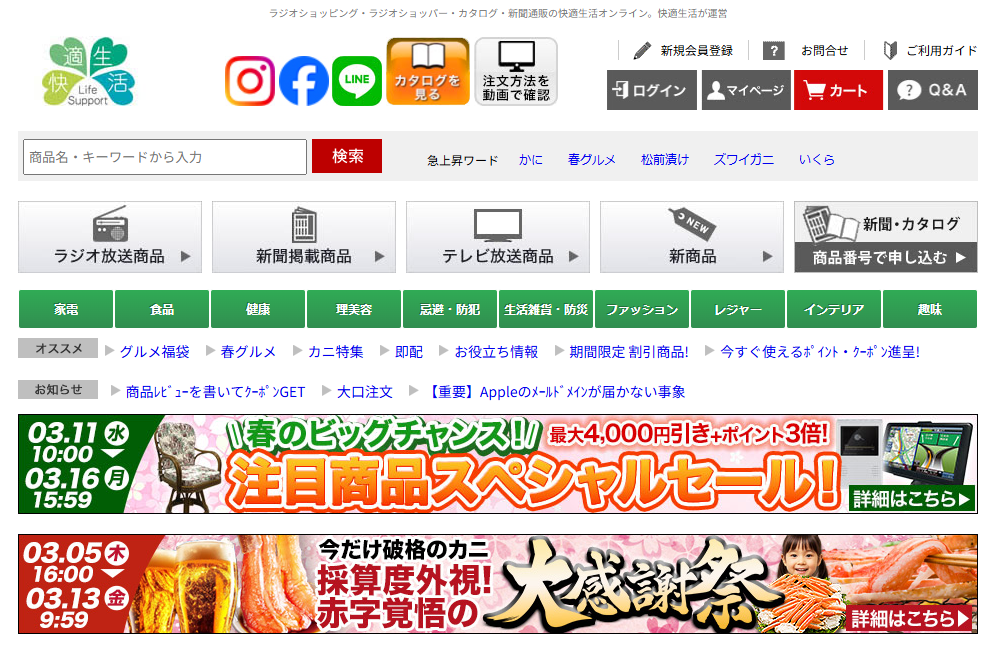Click the 快適生活 clover logo
1004x654 pixels.
click(x=91, y=72)
